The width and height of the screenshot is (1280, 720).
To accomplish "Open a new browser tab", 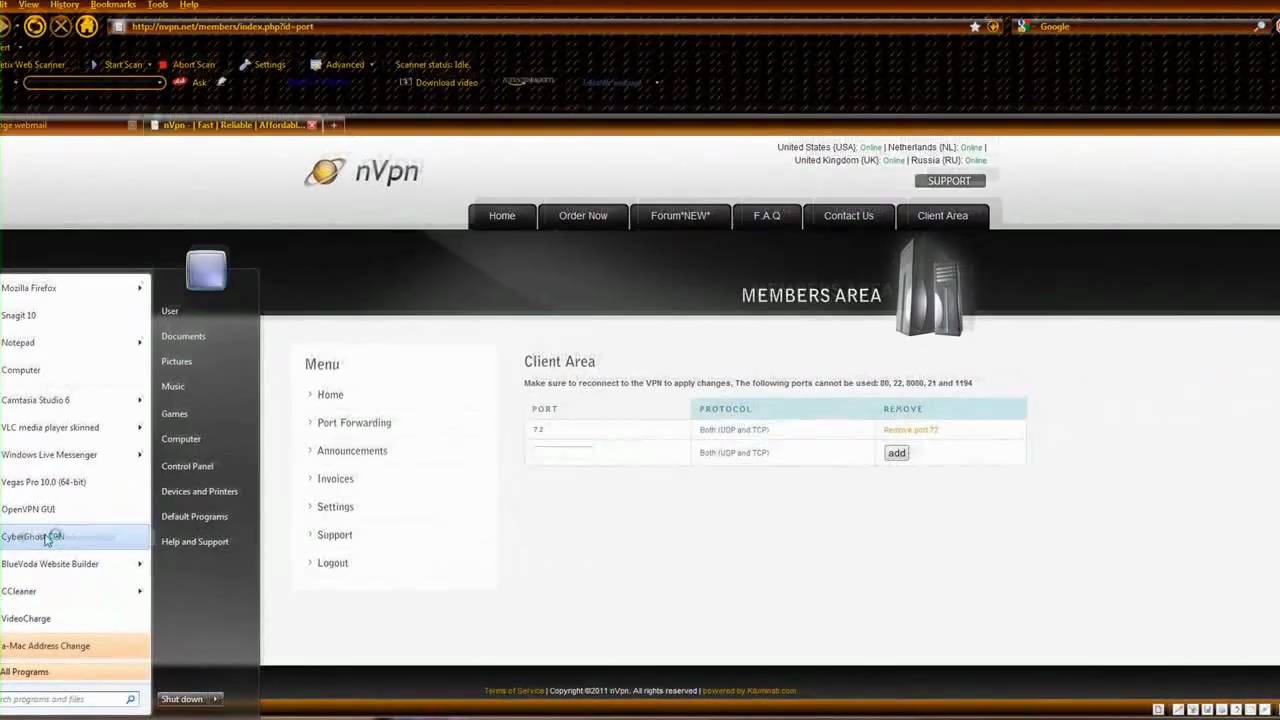I will click(334, 125).
